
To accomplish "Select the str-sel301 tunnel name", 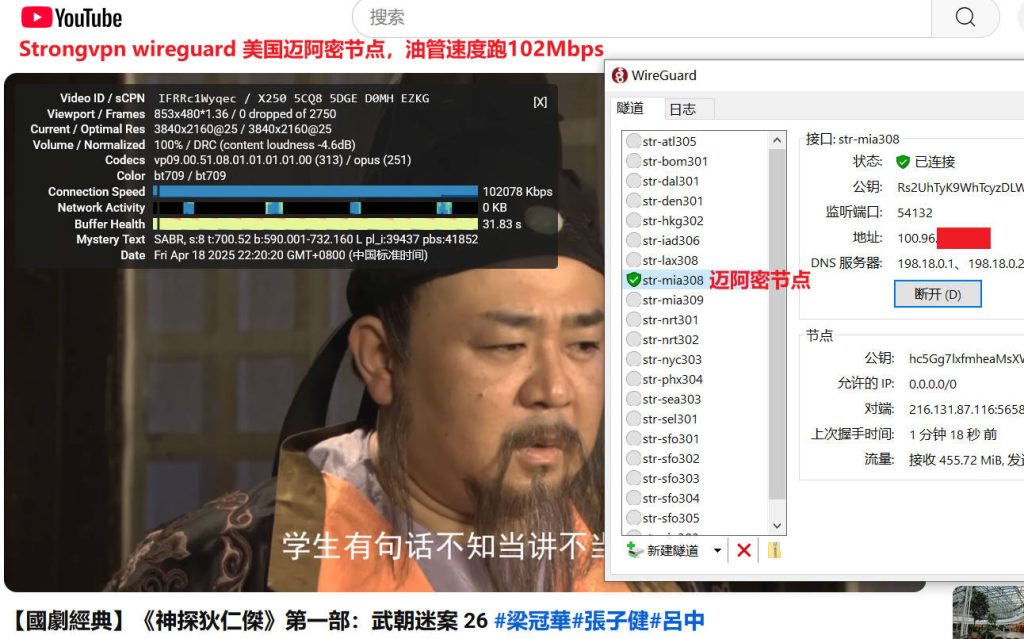I will click(x=670, y=419).
